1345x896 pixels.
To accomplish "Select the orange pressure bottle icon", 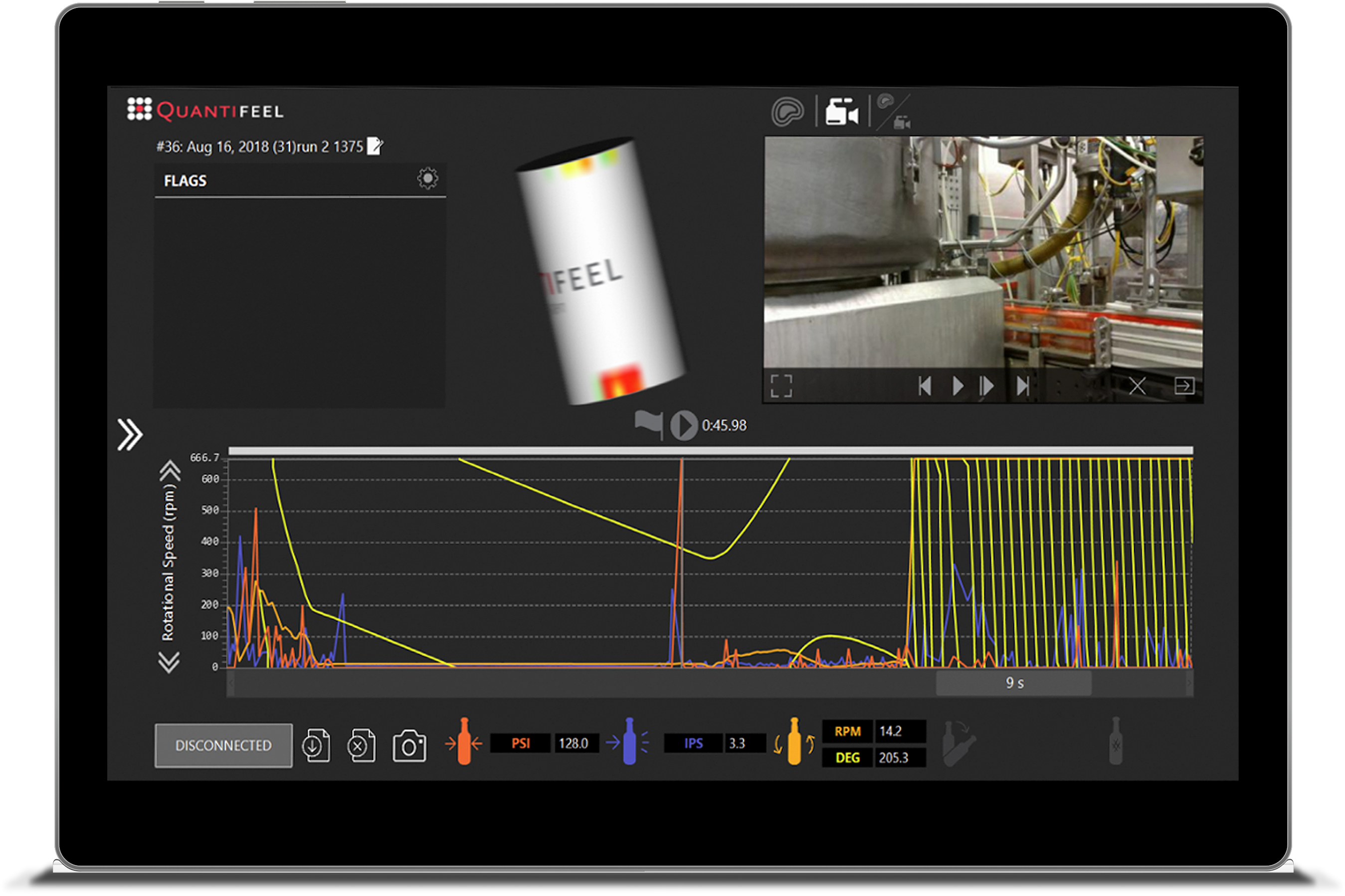I will (x=465, y=743).
